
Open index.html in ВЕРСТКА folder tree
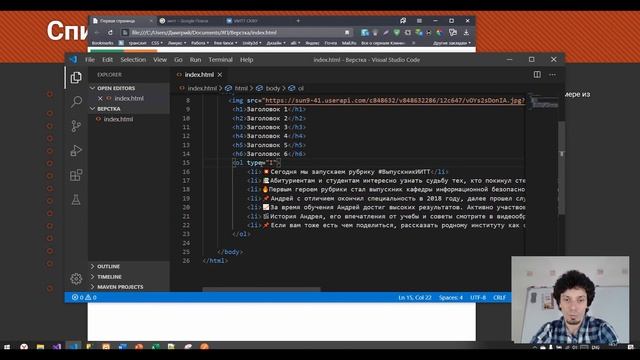pos(118,119)
